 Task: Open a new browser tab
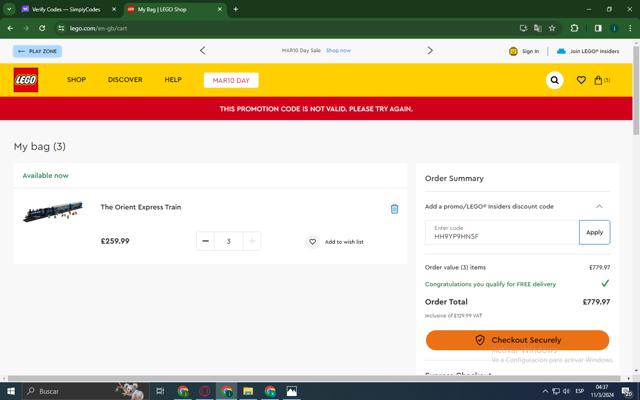(x=236, y=9)
